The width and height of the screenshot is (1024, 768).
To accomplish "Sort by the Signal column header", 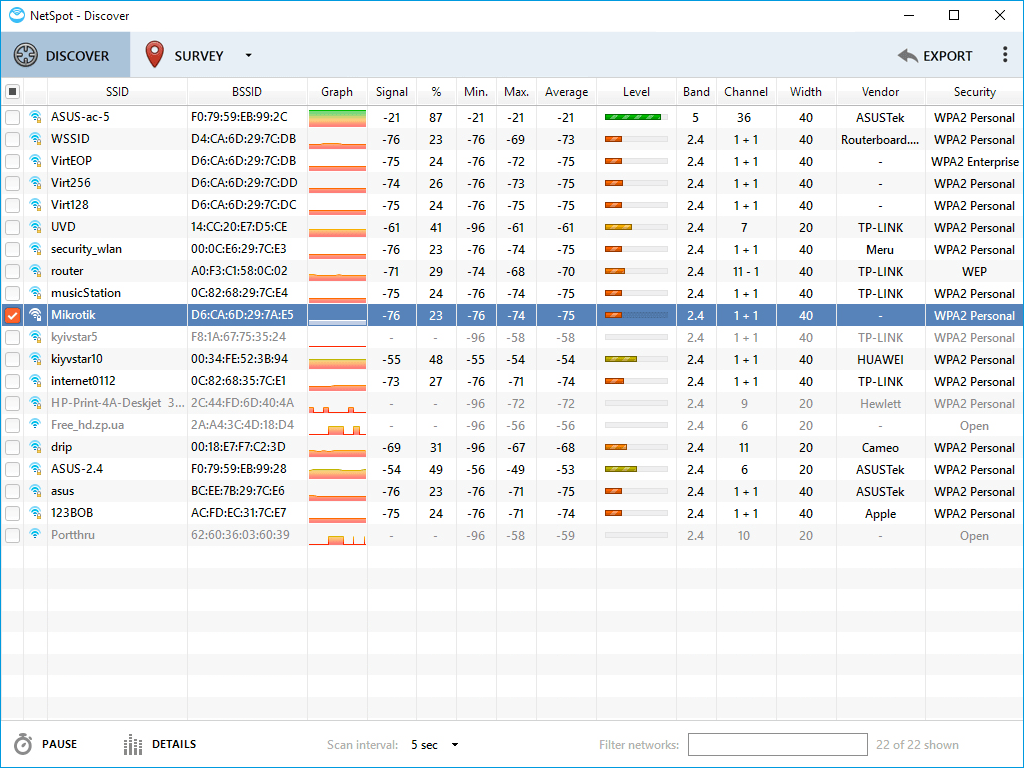I will pos(392,92).
